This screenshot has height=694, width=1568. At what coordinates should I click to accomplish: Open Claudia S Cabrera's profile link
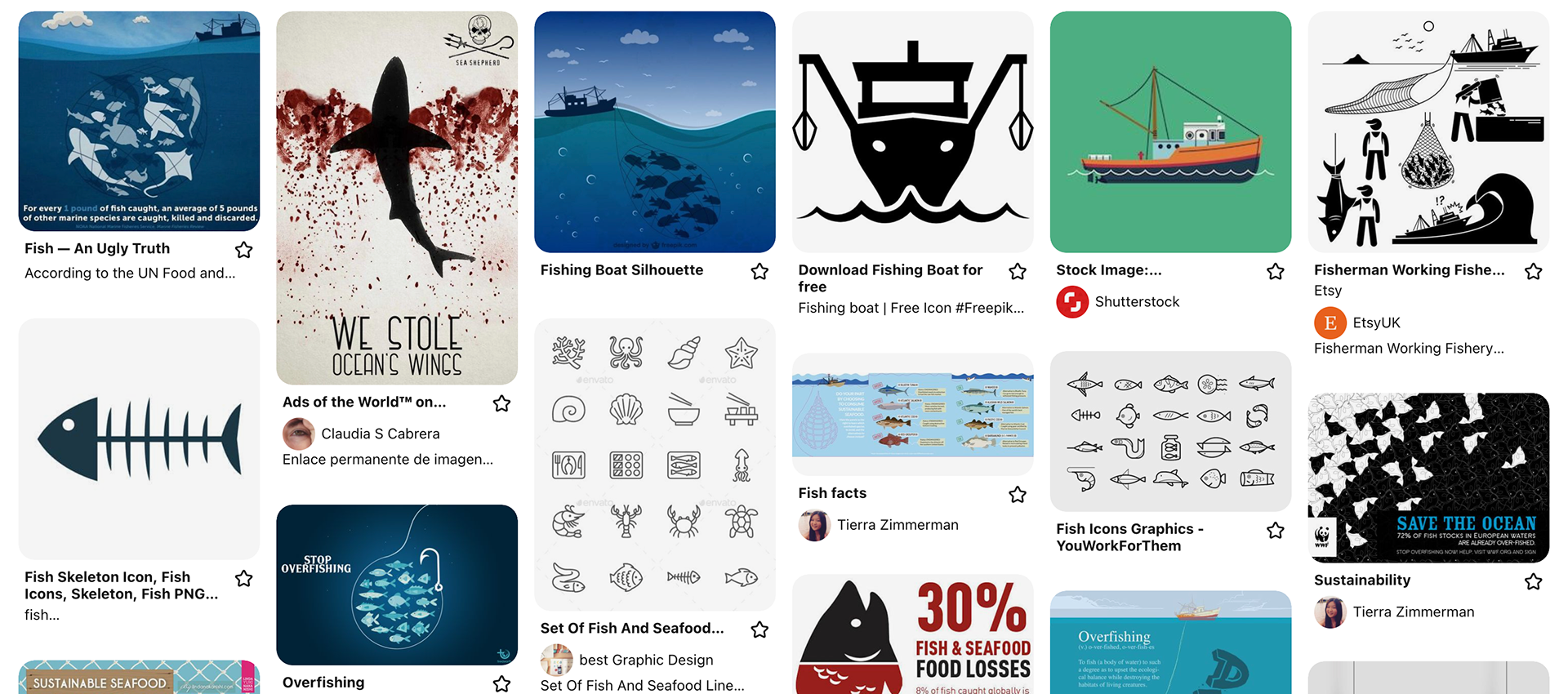pos(381,434)
